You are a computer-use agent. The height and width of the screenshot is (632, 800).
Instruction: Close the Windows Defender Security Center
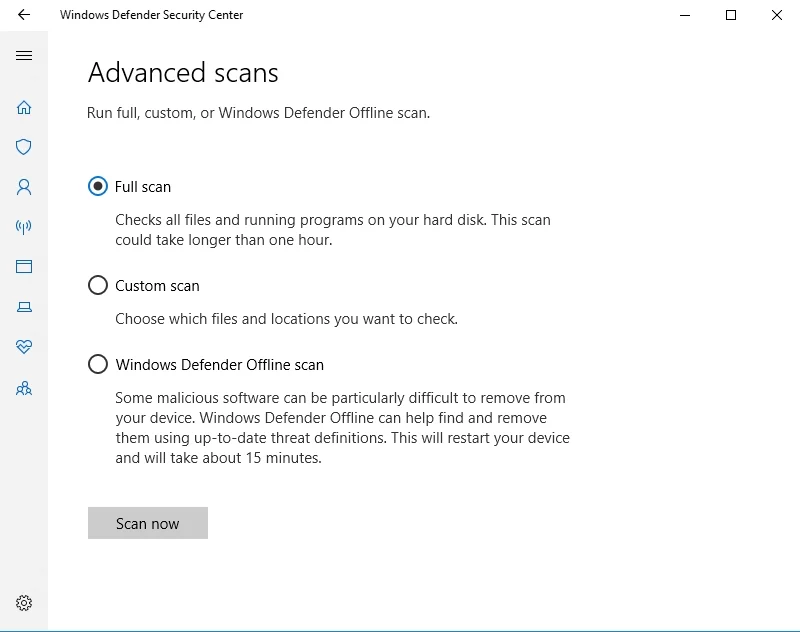coord(777,15)
